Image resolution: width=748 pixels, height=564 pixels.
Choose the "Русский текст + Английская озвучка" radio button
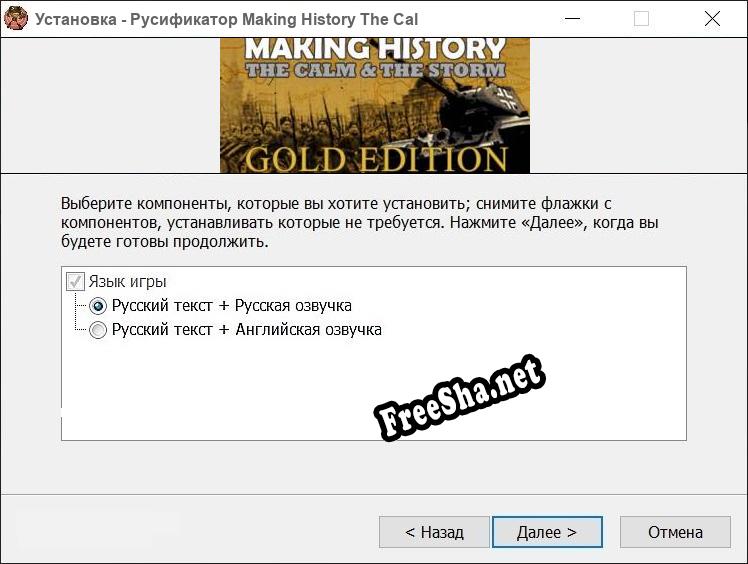tap(98, 330)
